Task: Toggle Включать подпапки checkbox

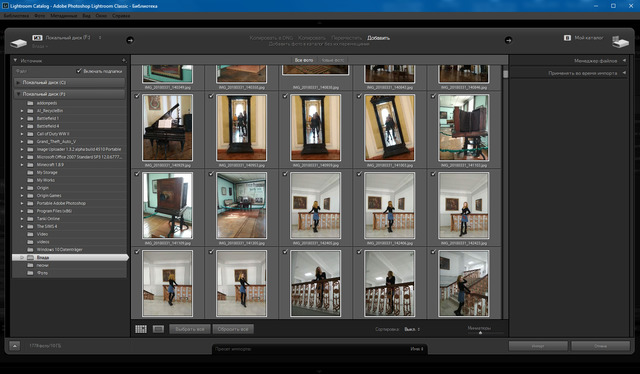Action: coord(79,71)
